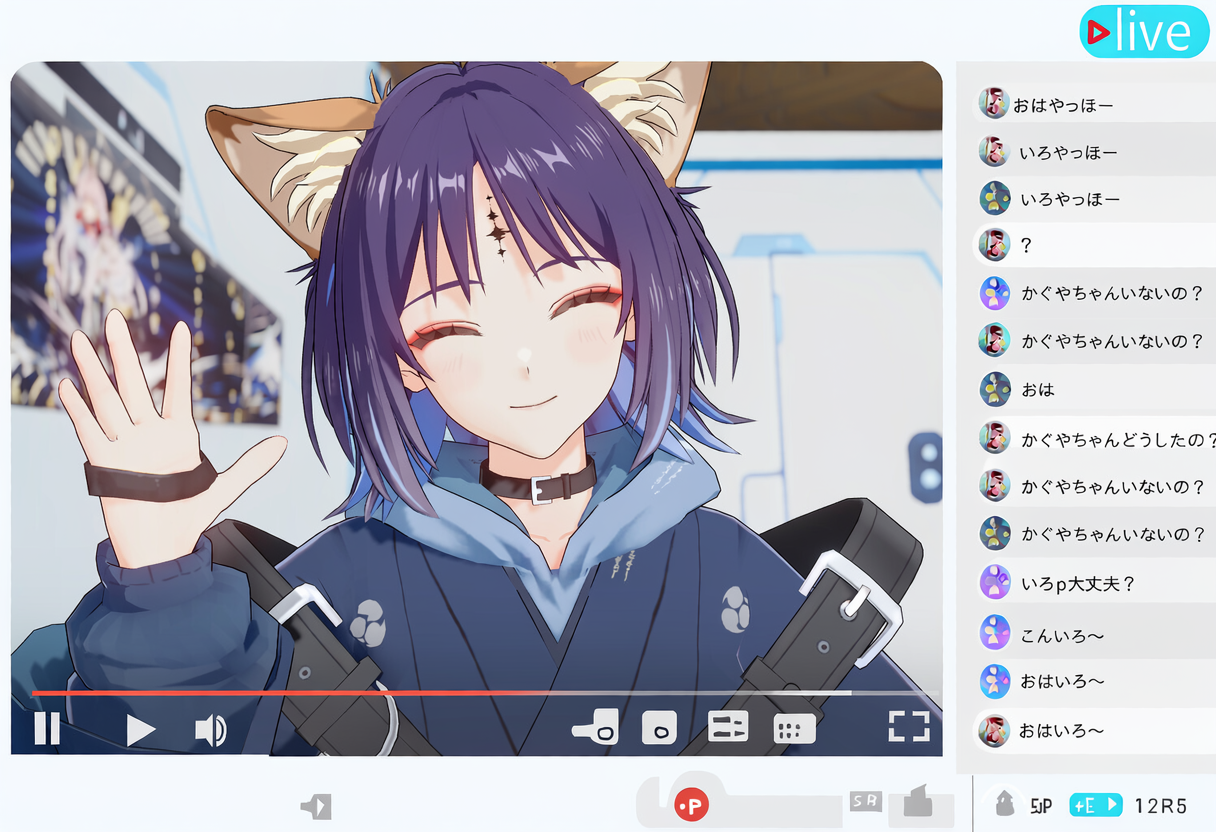
Task: Click the blue +E button under chat
Action: click(1095, 805)
